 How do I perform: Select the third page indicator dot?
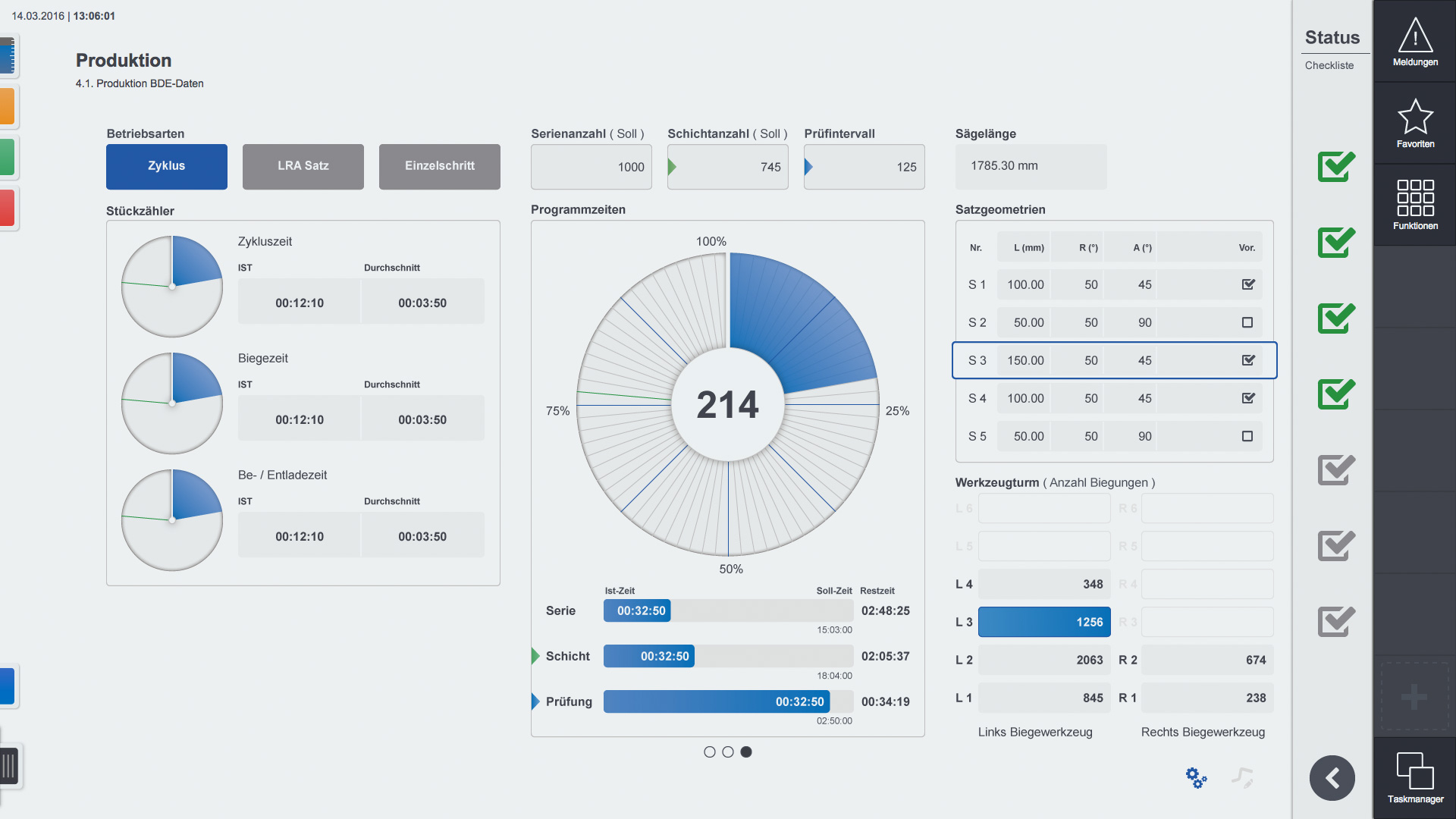click(x=746, y=752)
